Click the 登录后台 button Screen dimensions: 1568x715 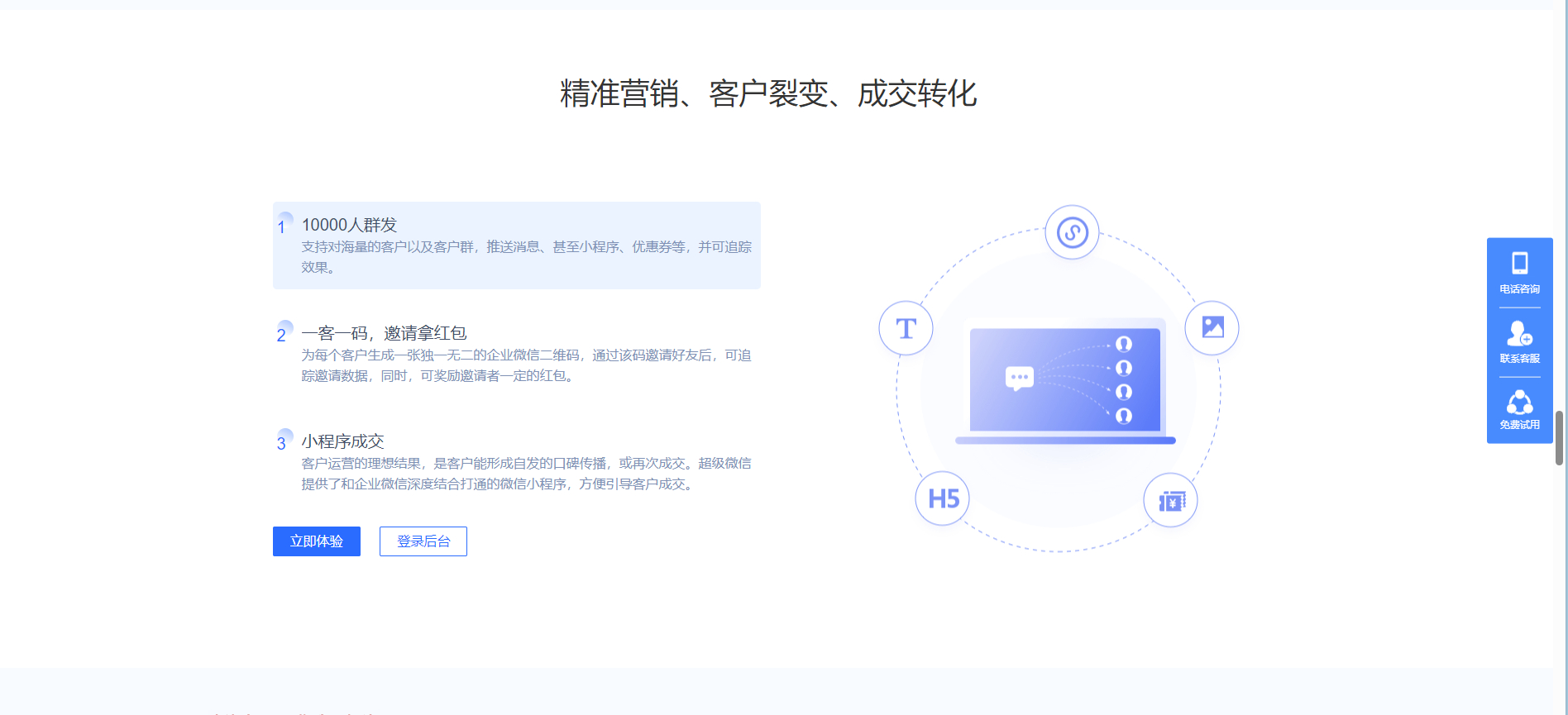(x=423, y=541)
